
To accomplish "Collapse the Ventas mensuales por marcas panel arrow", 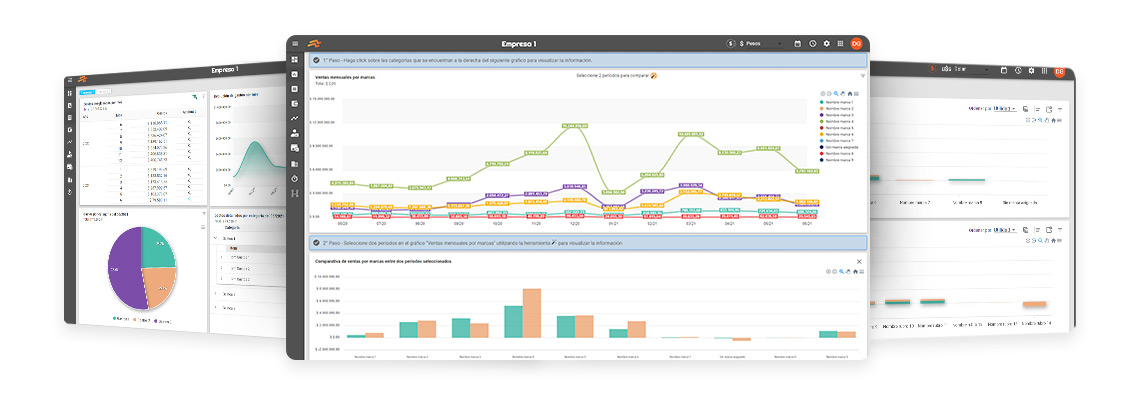I will tap(863, 76).
